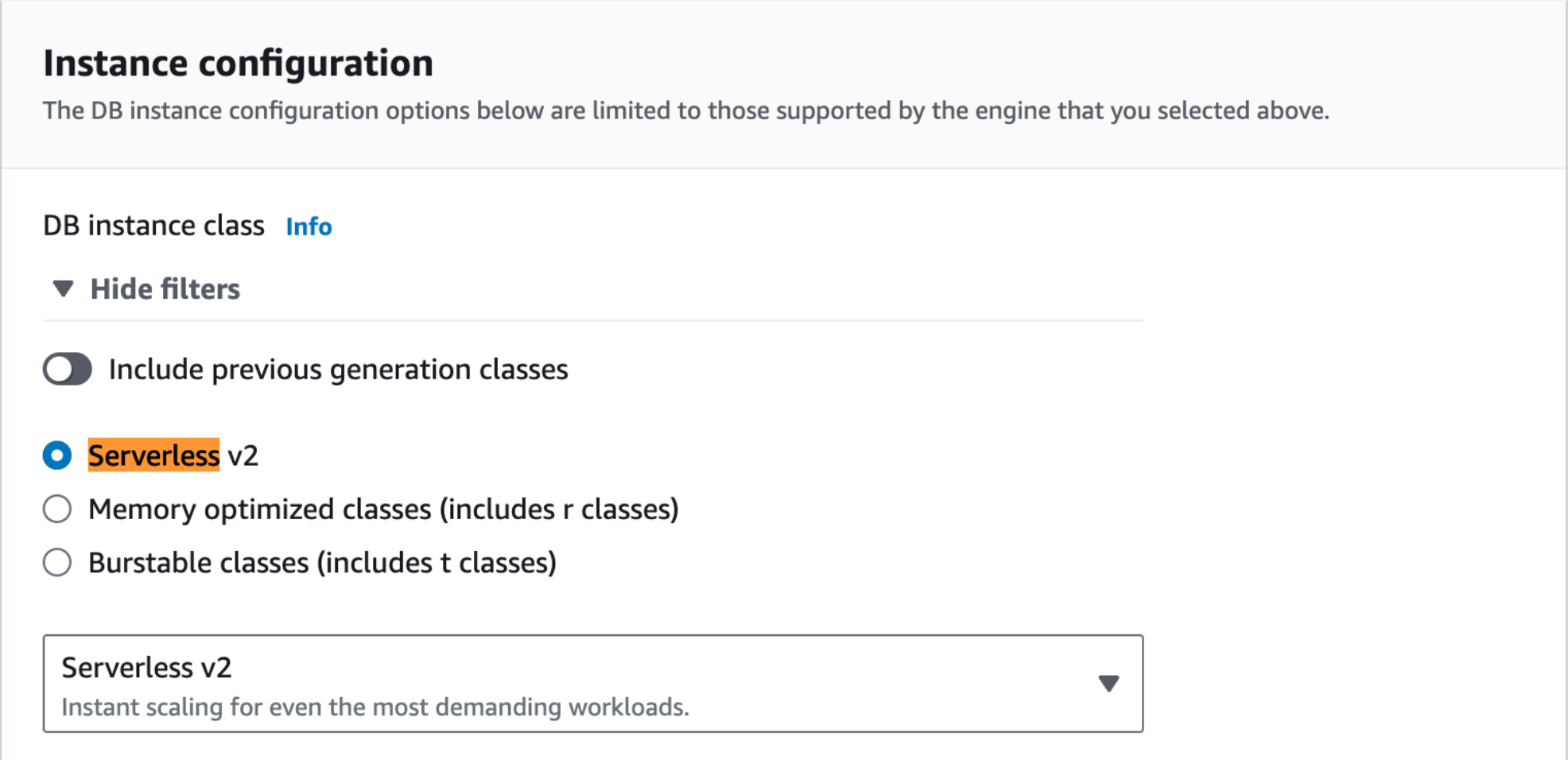Screen dimensions: 1568x760
Task: Click the dropdown arrow in the Serverless v2 box
Action: 1108,684
